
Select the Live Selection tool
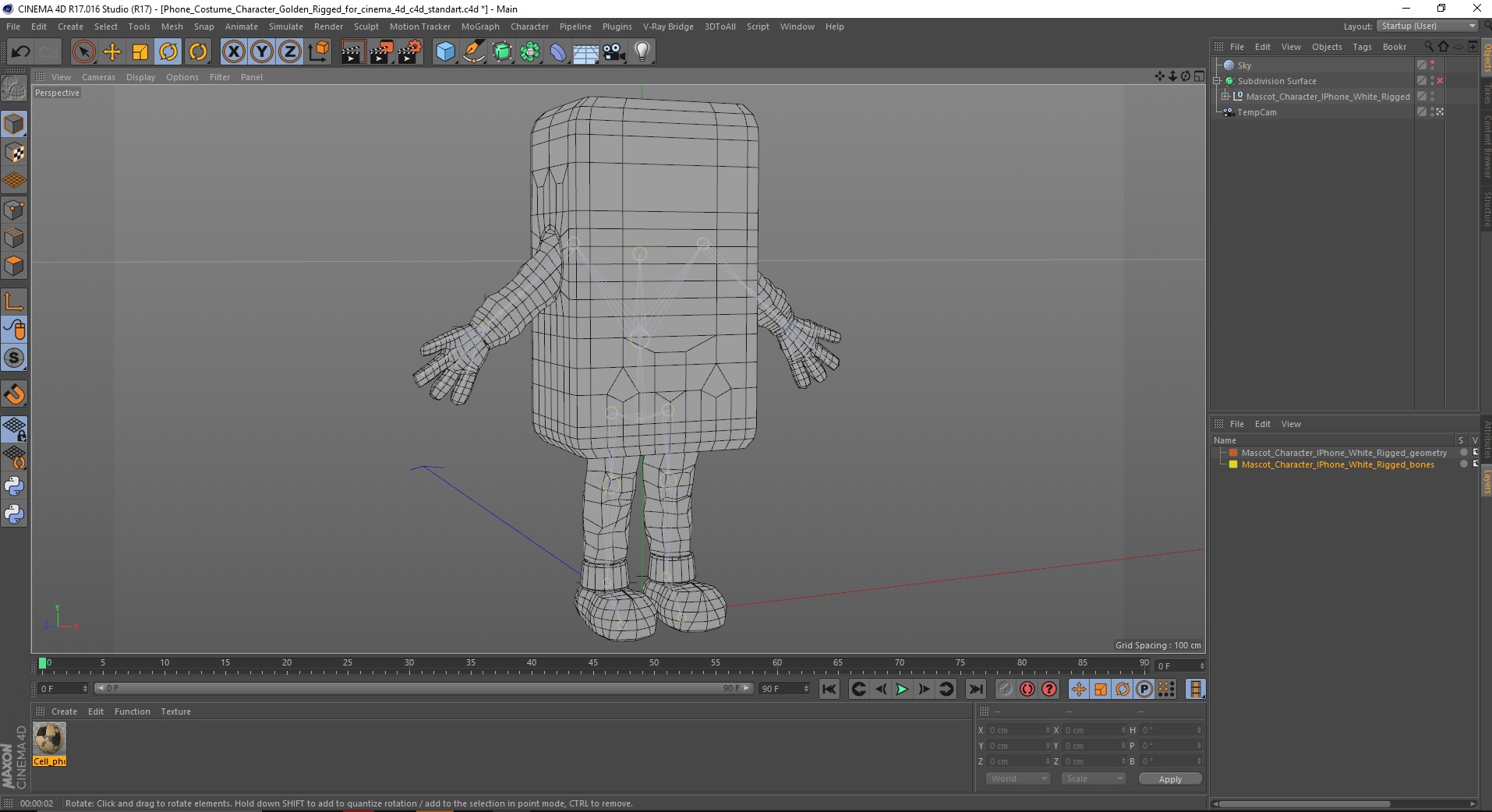click(x=83, y=52)
